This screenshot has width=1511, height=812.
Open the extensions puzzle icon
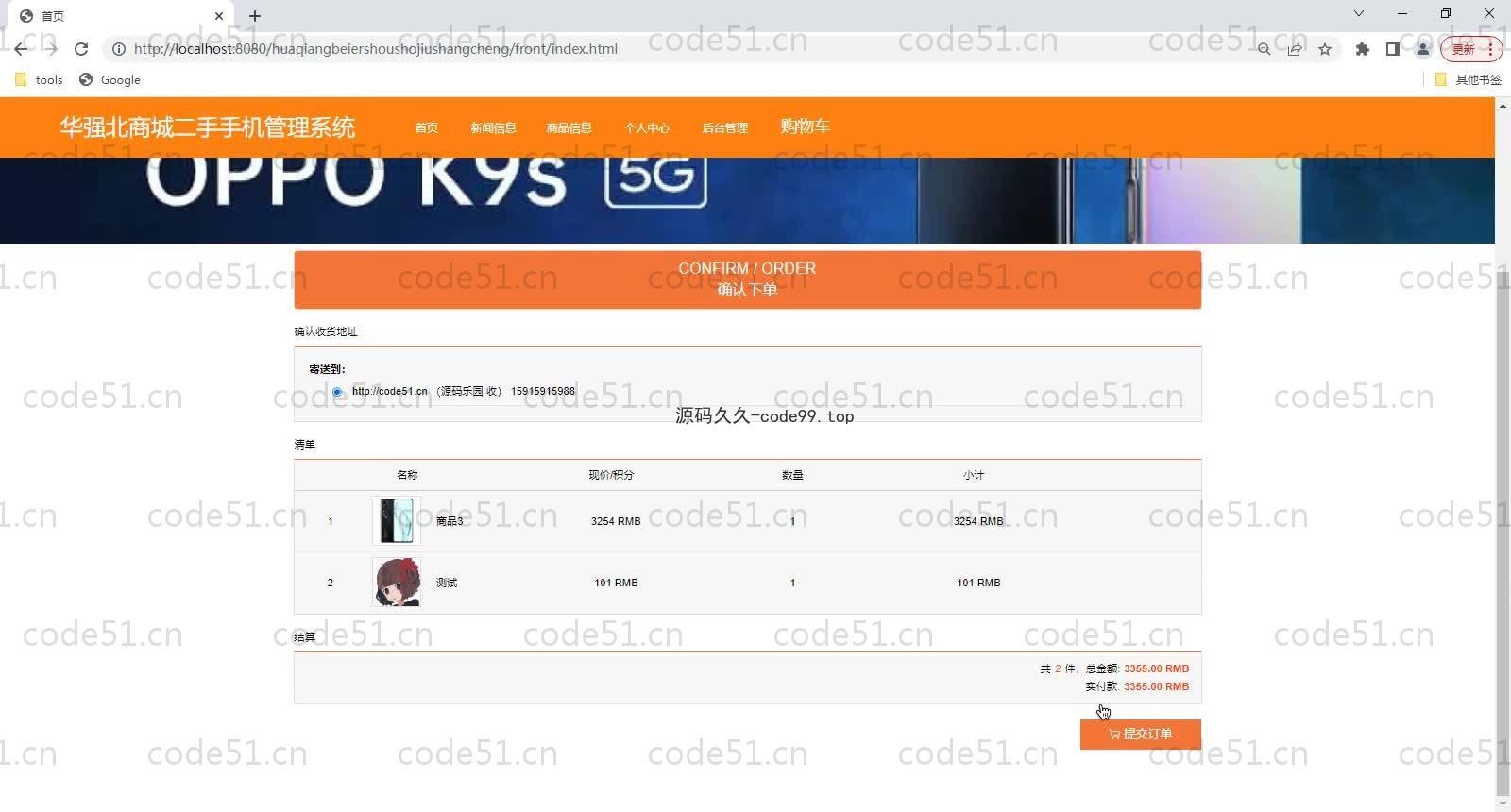pyautogui.click(x=1362, y=49)
